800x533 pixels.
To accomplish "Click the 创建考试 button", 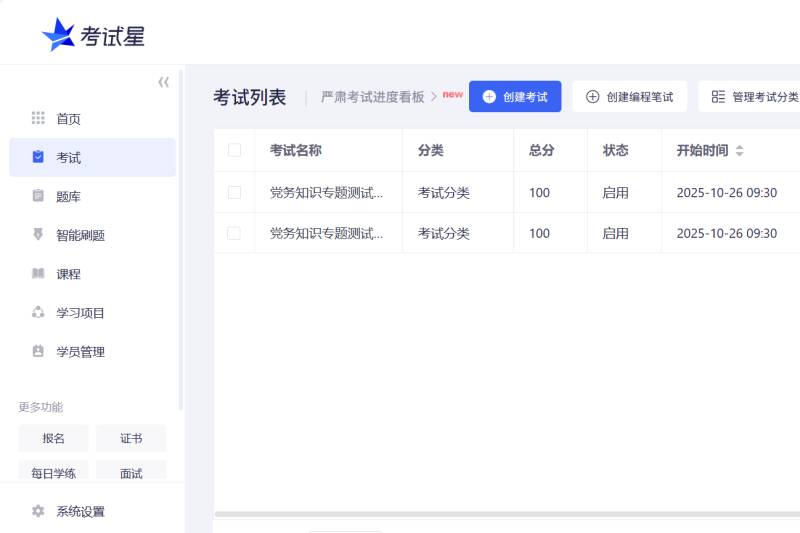I will pos(515,97).
